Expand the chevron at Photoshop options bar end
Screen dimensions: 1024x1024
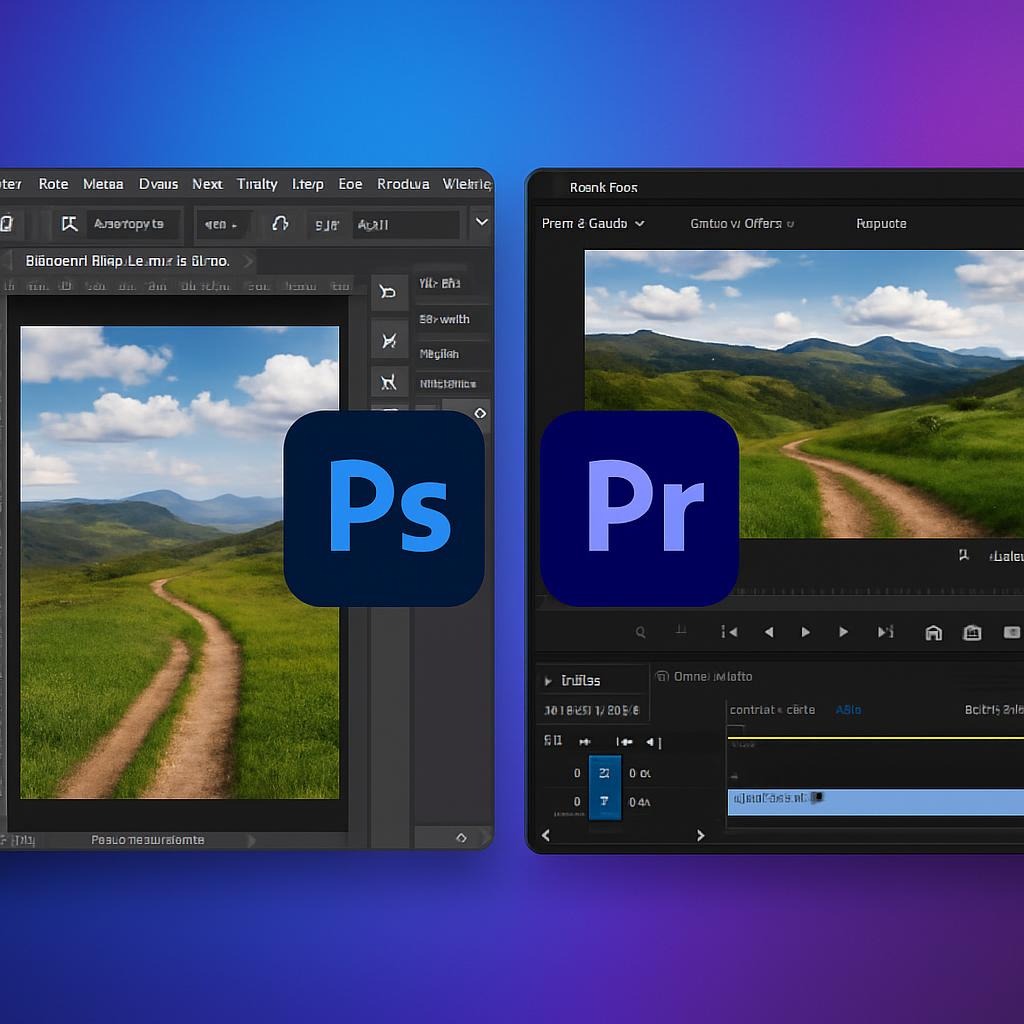click(x=481, y=222)
